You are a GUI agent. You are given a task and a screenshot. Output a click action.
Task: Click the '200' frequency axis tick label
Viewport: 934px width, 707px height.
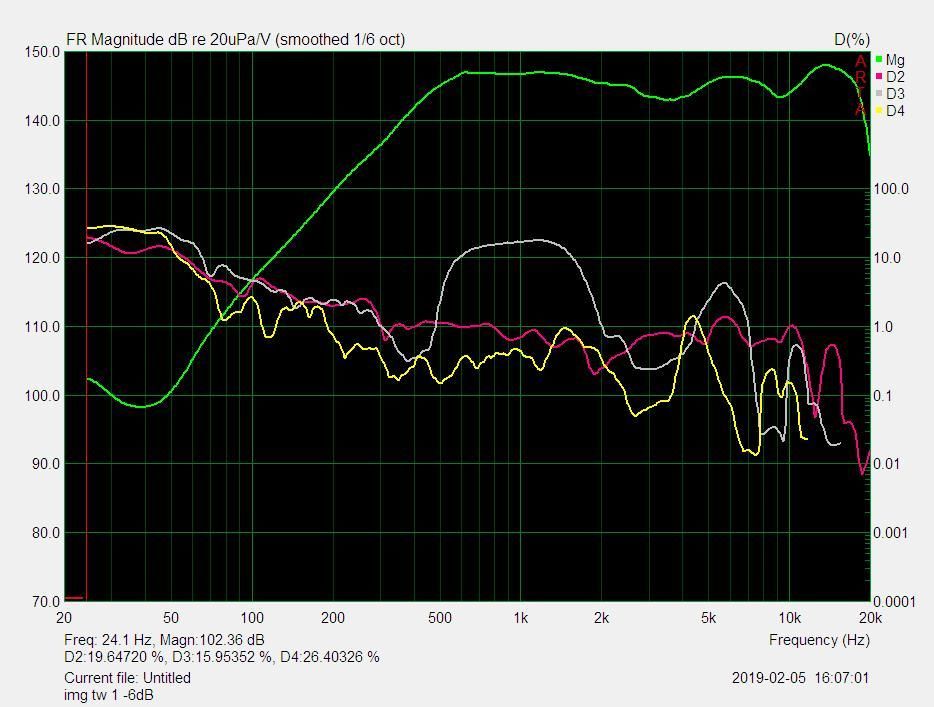coord(333,618)
